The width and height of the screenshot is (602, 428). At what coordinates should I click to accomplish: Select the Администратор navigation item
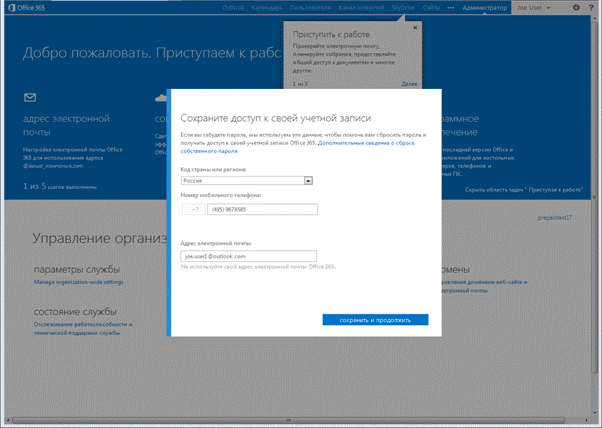(x=485, y=8)
